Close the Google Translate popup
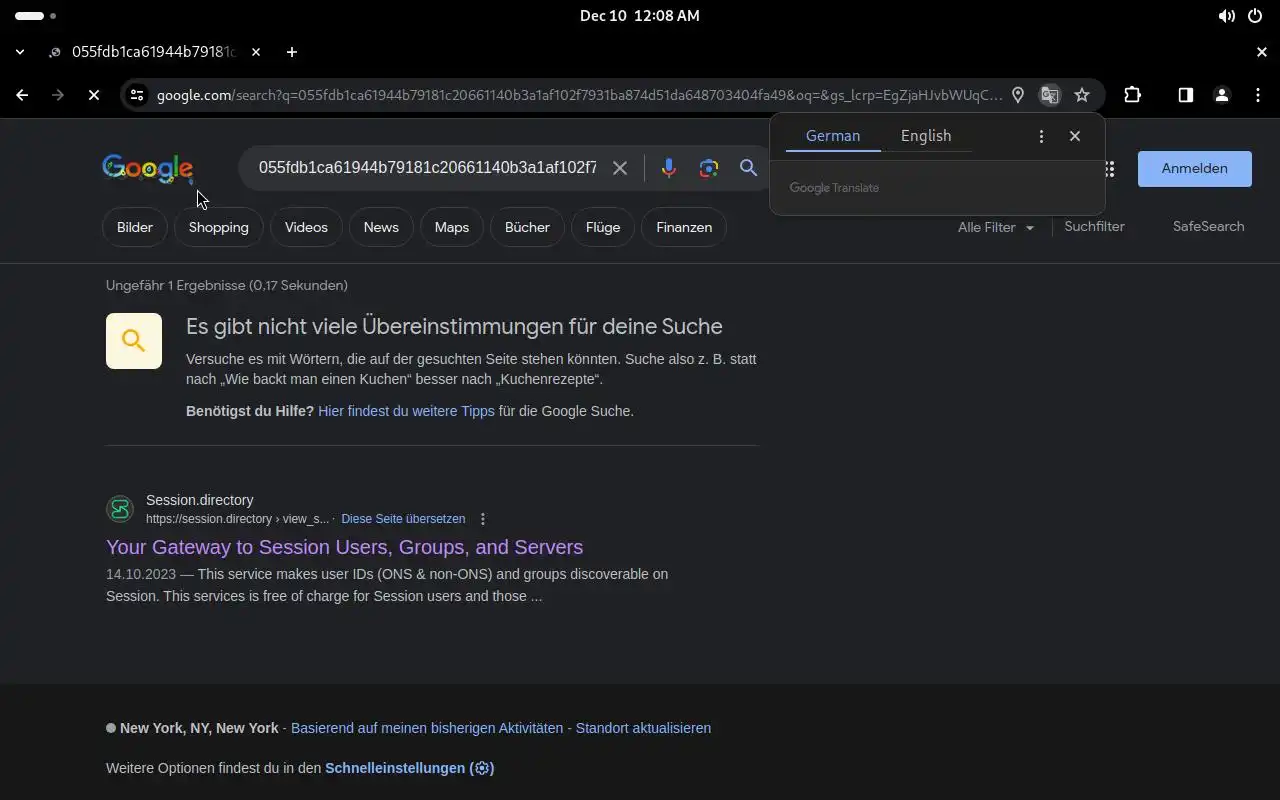 tap(1075, 136)
